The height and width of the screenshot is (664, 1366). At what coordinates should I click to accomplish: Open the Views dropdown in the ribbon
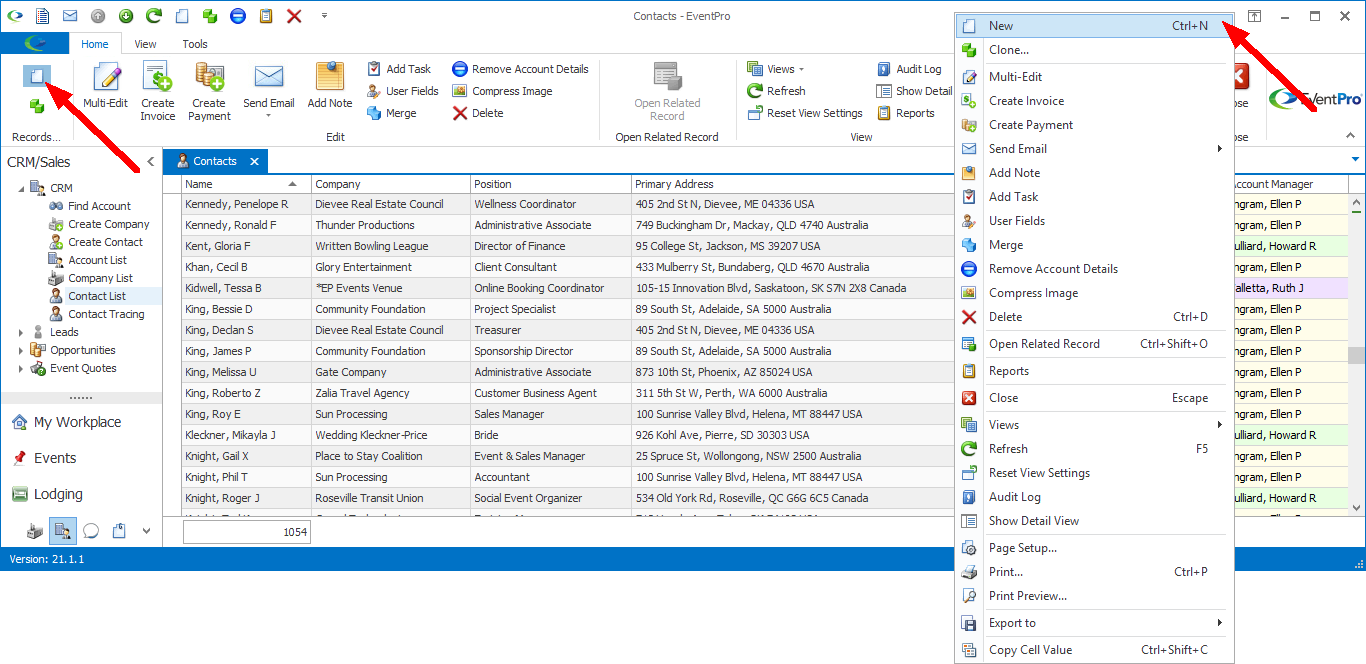coord(776,69)
